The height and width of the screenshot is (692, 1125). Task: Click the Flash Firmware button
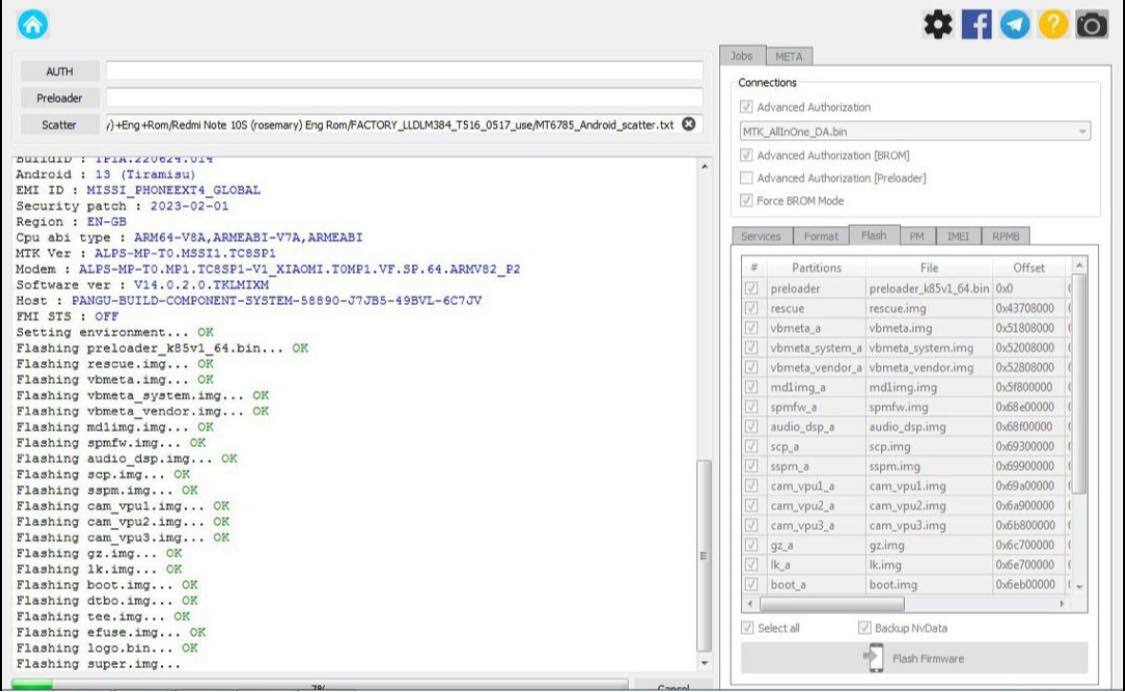click(x=914, y=658)
